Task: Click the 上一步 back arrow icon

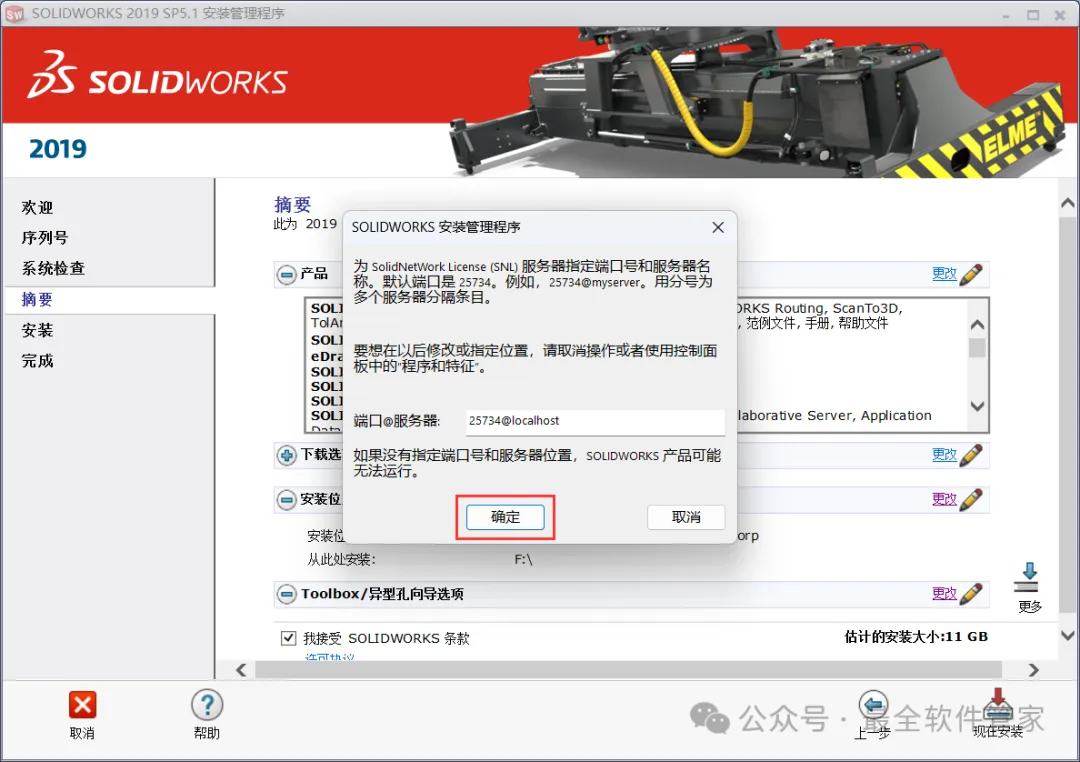Action: pyautogui.click(x=873, y=706)
